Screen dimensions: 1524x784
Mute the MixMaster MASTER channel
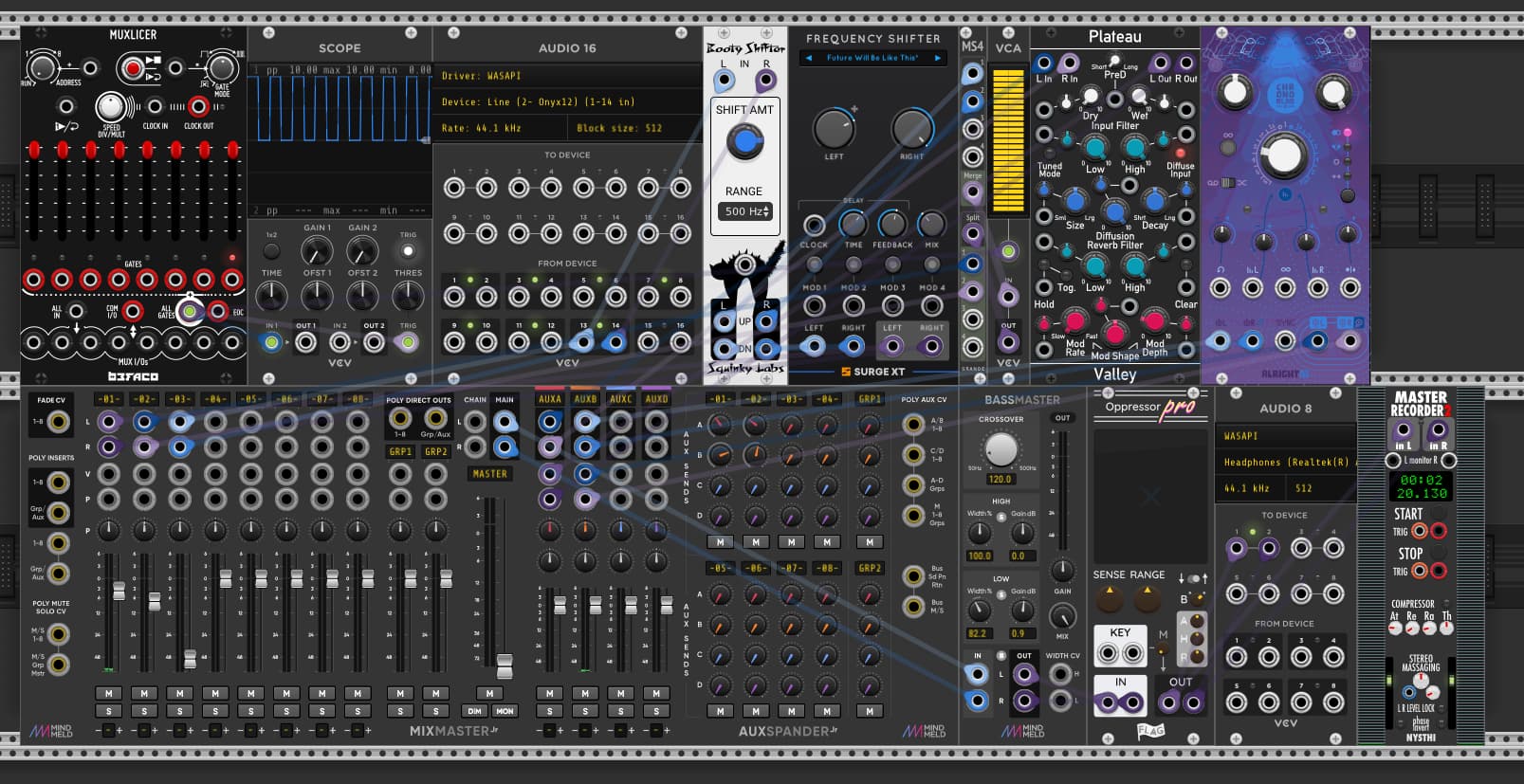(x=489, y=694)
